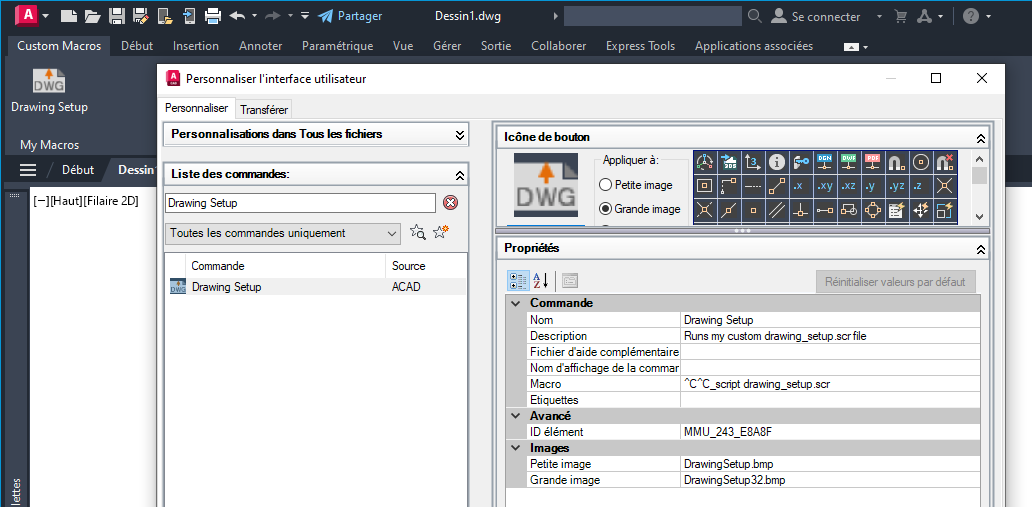
Task: Select the Drawing Setup command row
Action: 317,287
